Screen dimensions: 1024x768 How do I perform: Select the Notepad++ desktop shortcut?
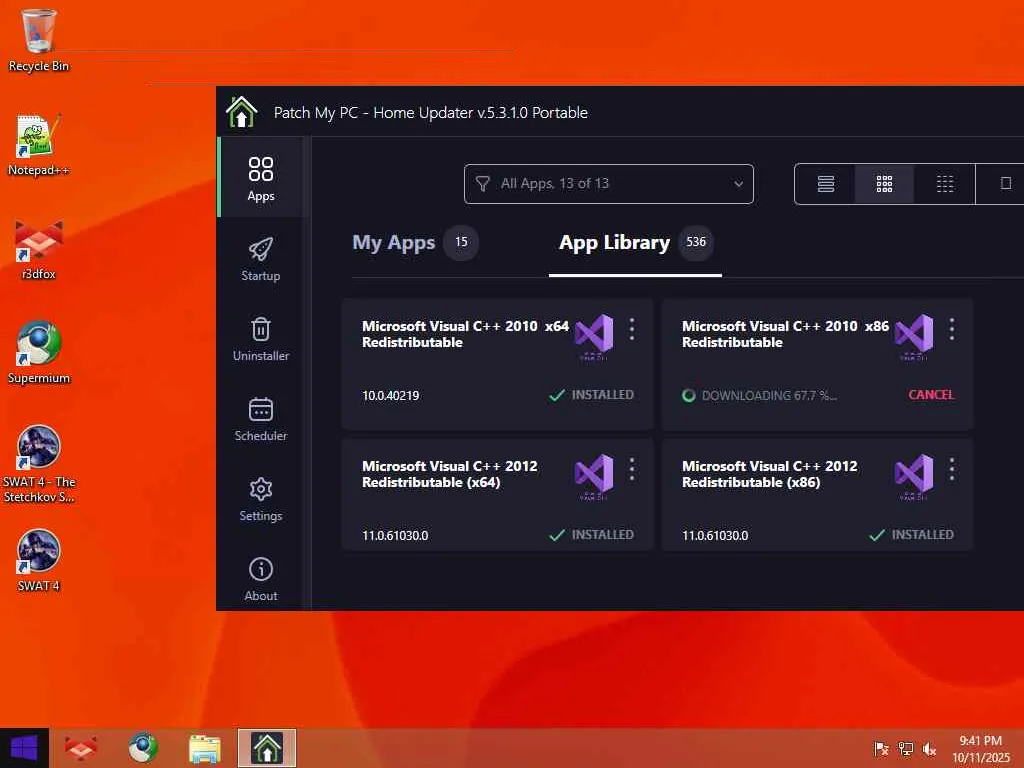(x=39, y=144)
